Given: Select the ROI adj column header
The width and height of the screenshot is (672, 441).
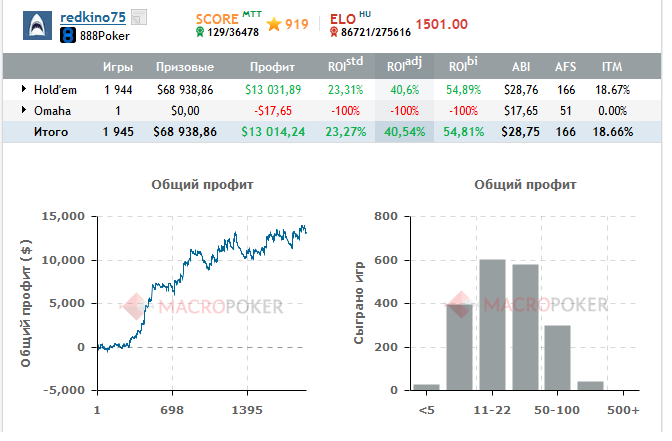Looking at the screenshot, I should coord(405,66).
